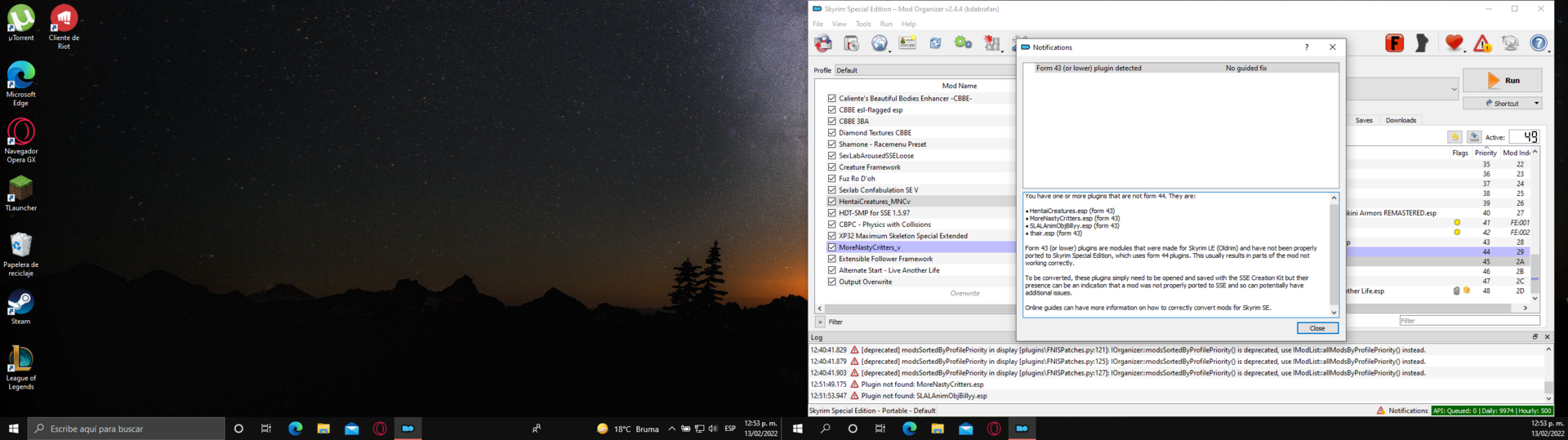Click the notification description vertical scrollbar
Screen dimensions: 1568x440
point(1334,255)
